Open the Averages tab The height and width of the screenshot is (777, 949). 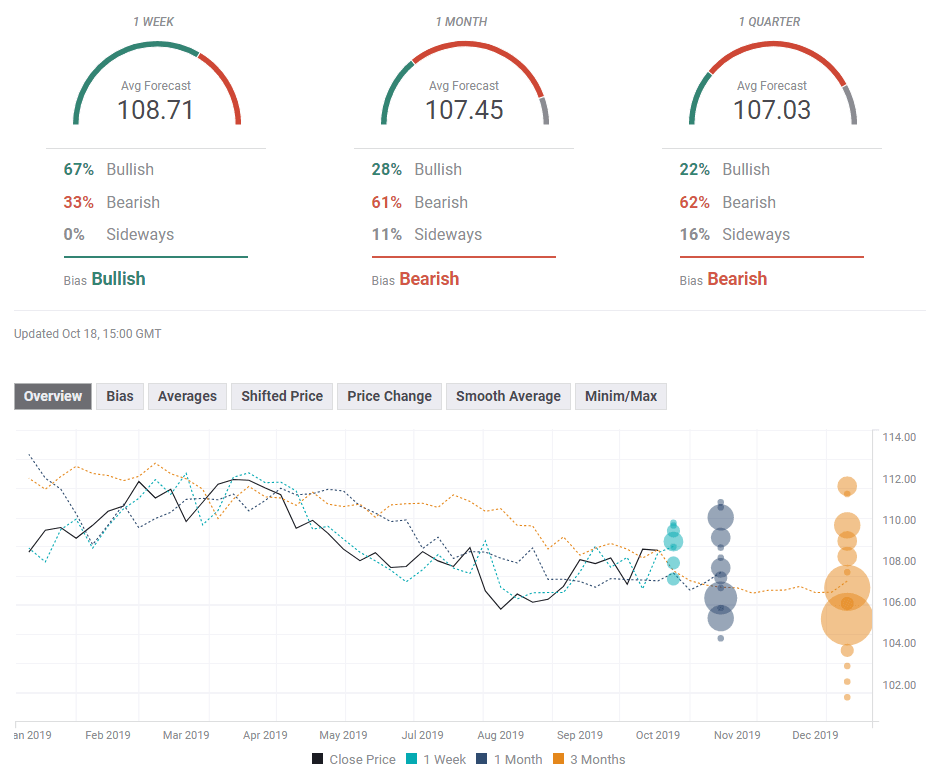(x=187, y=396)
